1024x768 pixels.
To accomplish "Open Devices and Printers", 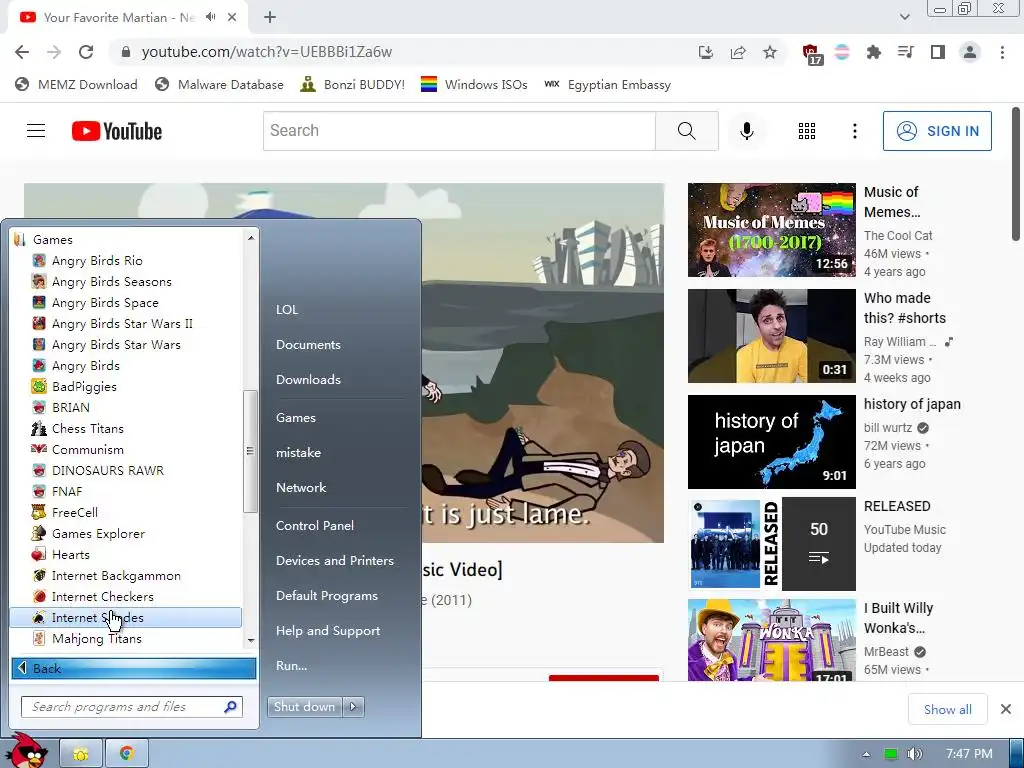I will [334, 560].
